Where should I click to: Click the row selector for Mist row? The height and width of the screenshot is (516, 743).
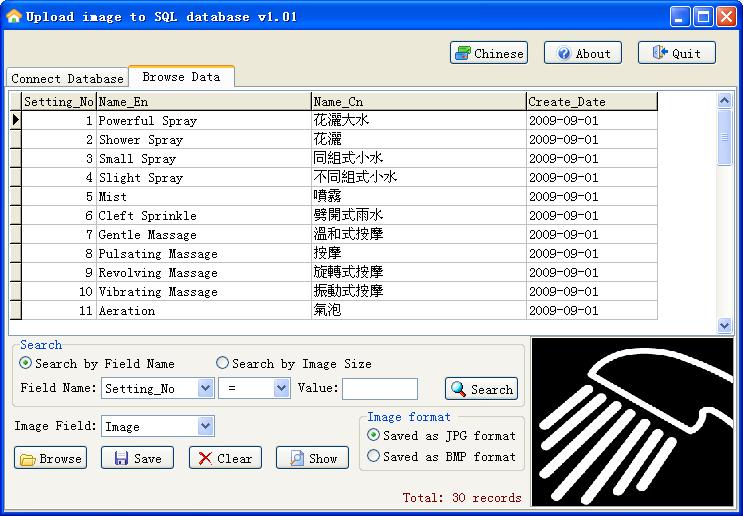point(16,196)
